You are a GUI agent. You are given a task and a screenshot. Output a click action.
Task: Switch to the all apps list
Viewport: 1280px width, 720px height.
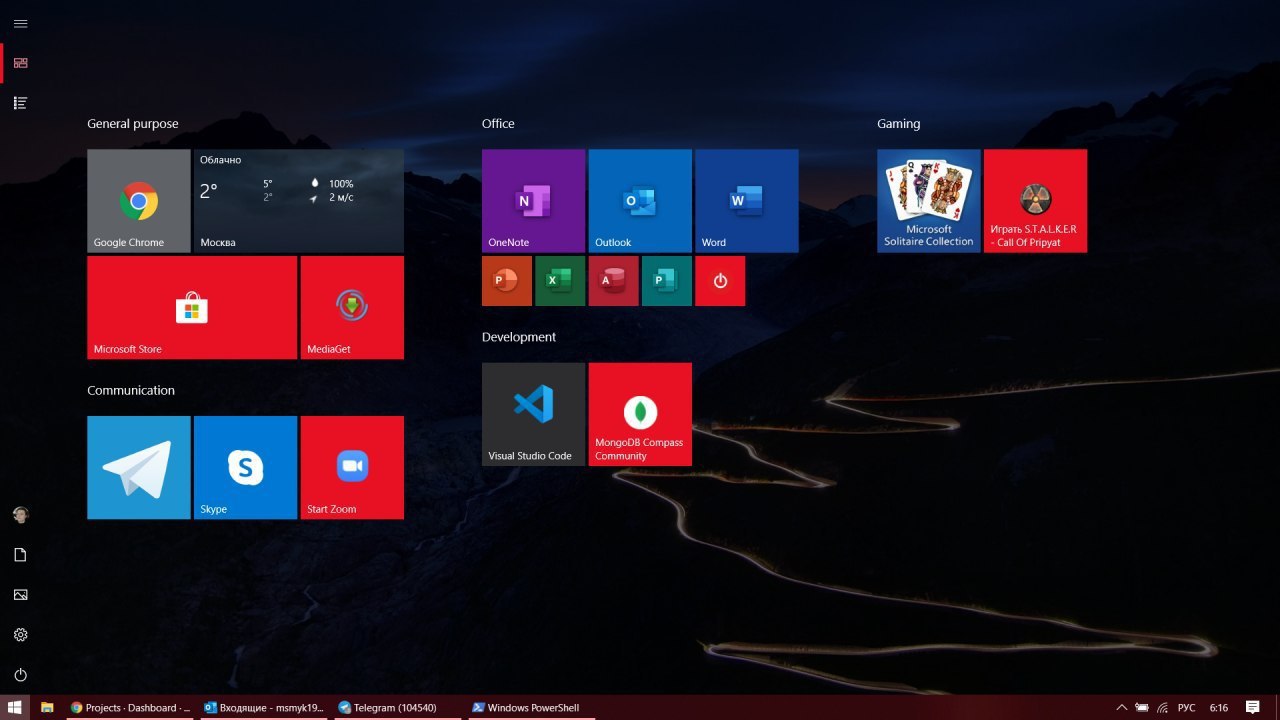tap(20, 103)
